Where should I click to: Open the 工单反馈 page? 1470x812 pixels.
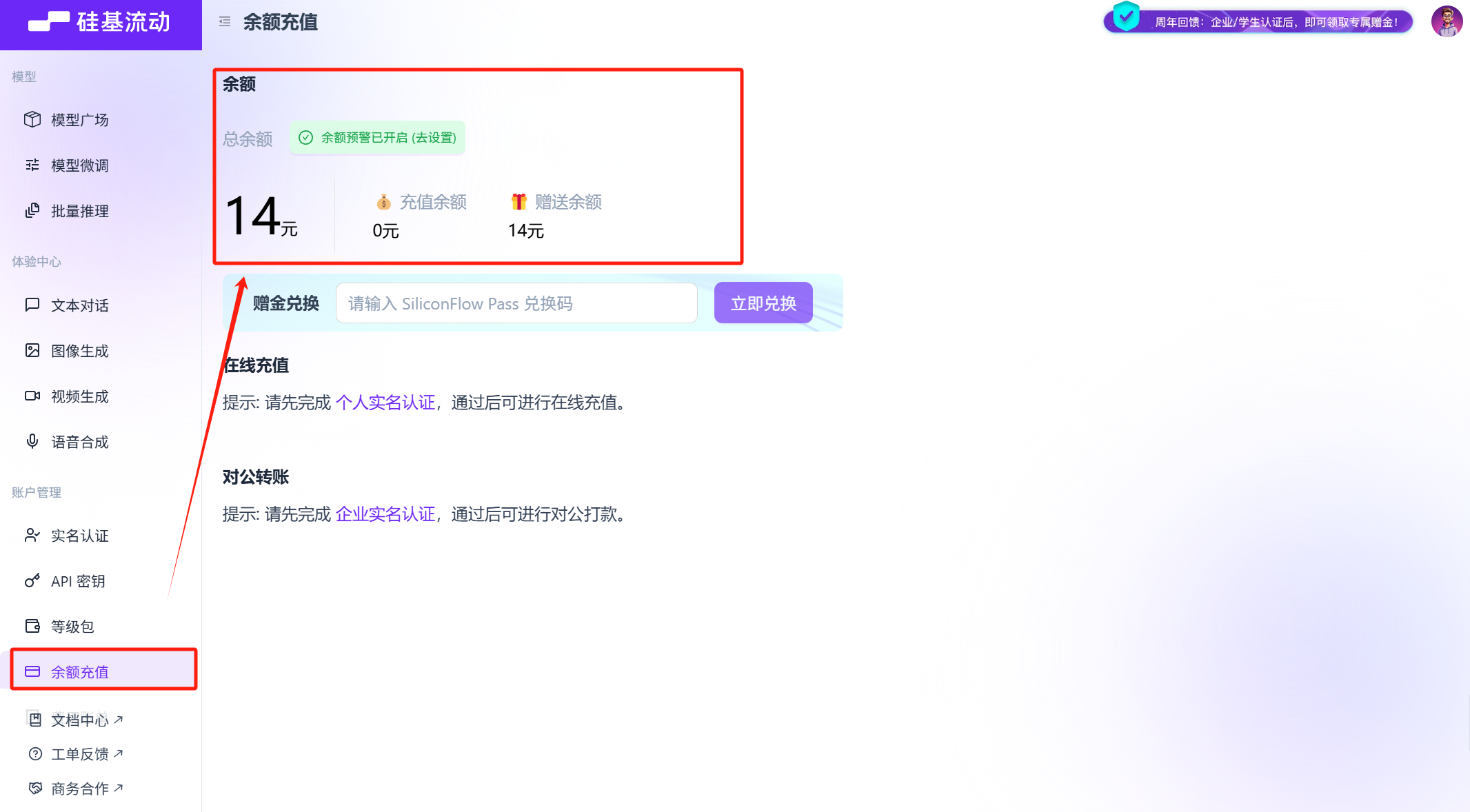click(81, 753)
